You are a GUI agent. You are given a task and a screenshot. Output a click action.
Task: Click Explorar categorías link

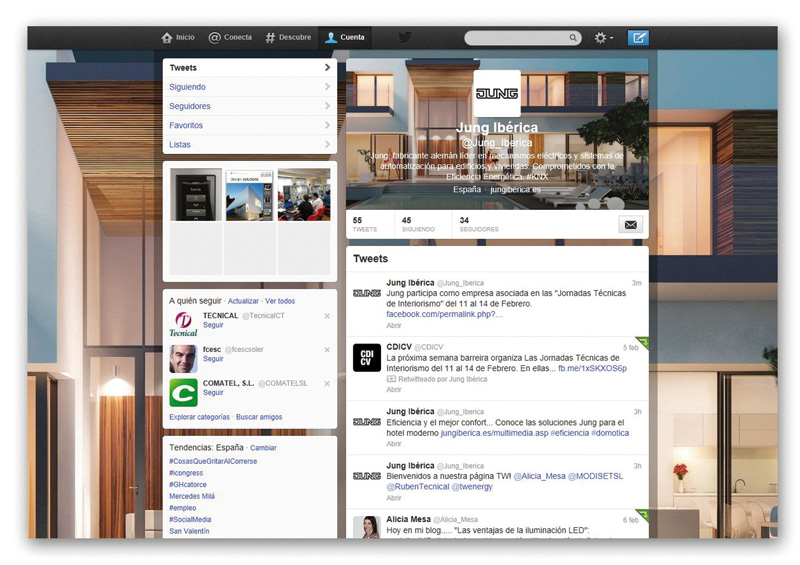pos(199,417)
